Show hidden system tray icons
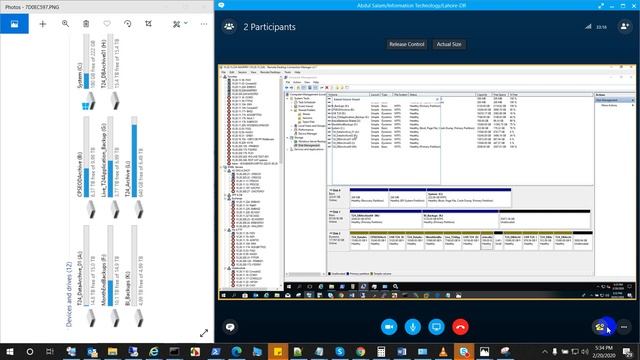640x360 pixels. (544, 351)
